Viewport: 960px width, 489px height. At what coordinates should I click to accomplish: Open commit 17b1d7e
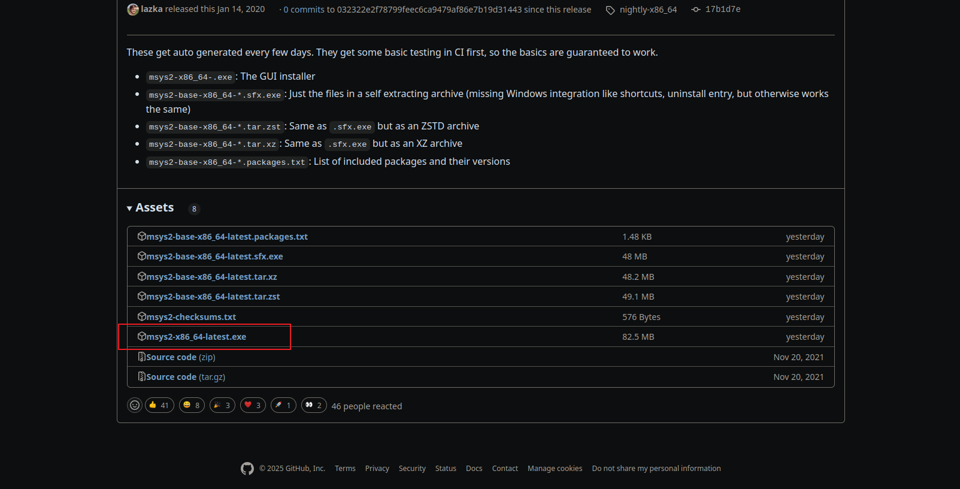[722, 10]
